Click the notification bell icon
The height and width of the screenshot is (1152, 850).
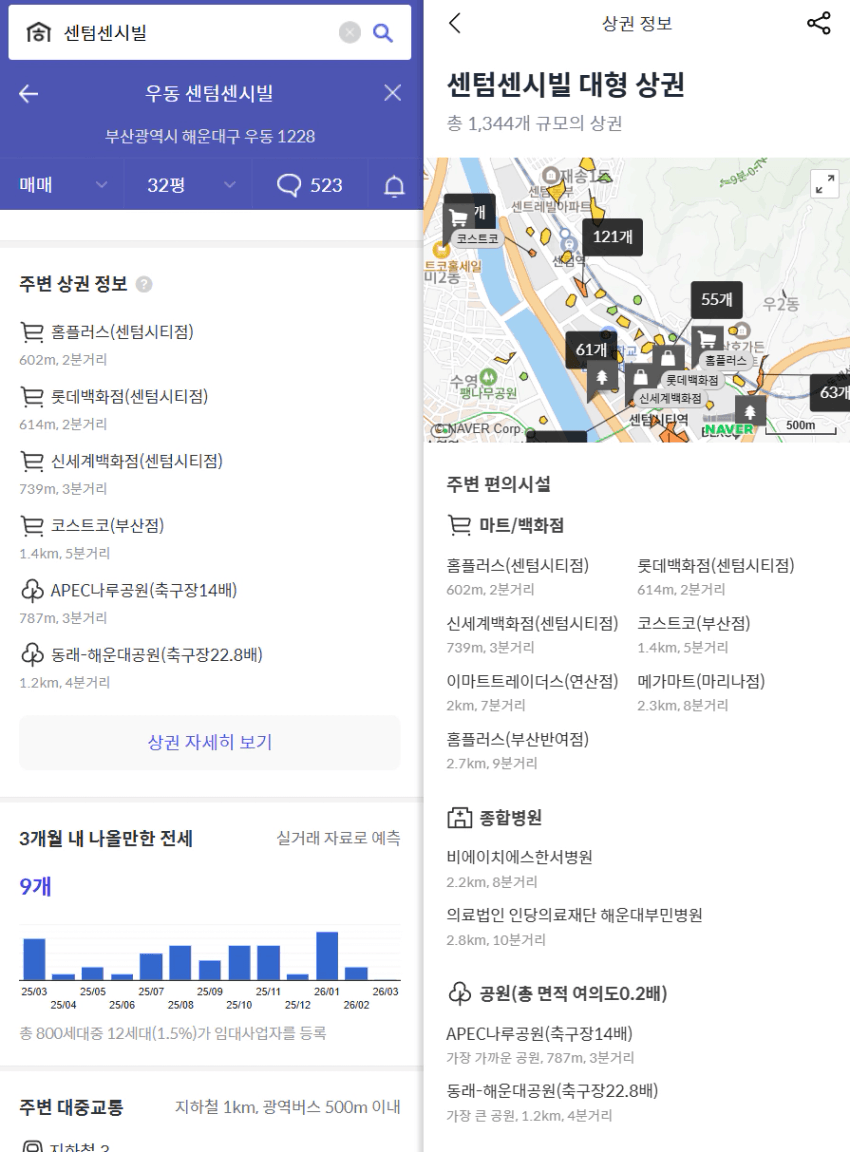[395, 186]
